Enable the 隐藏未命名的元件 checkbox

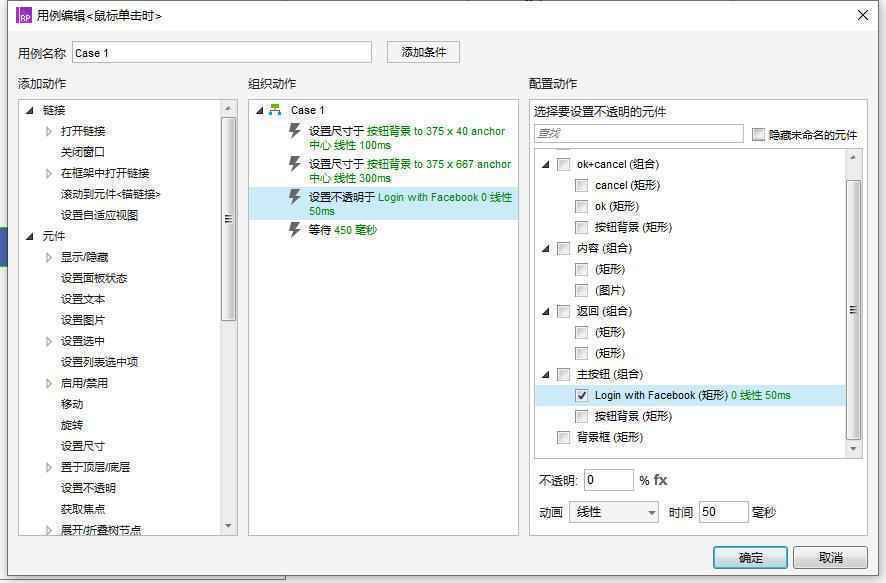756,133
